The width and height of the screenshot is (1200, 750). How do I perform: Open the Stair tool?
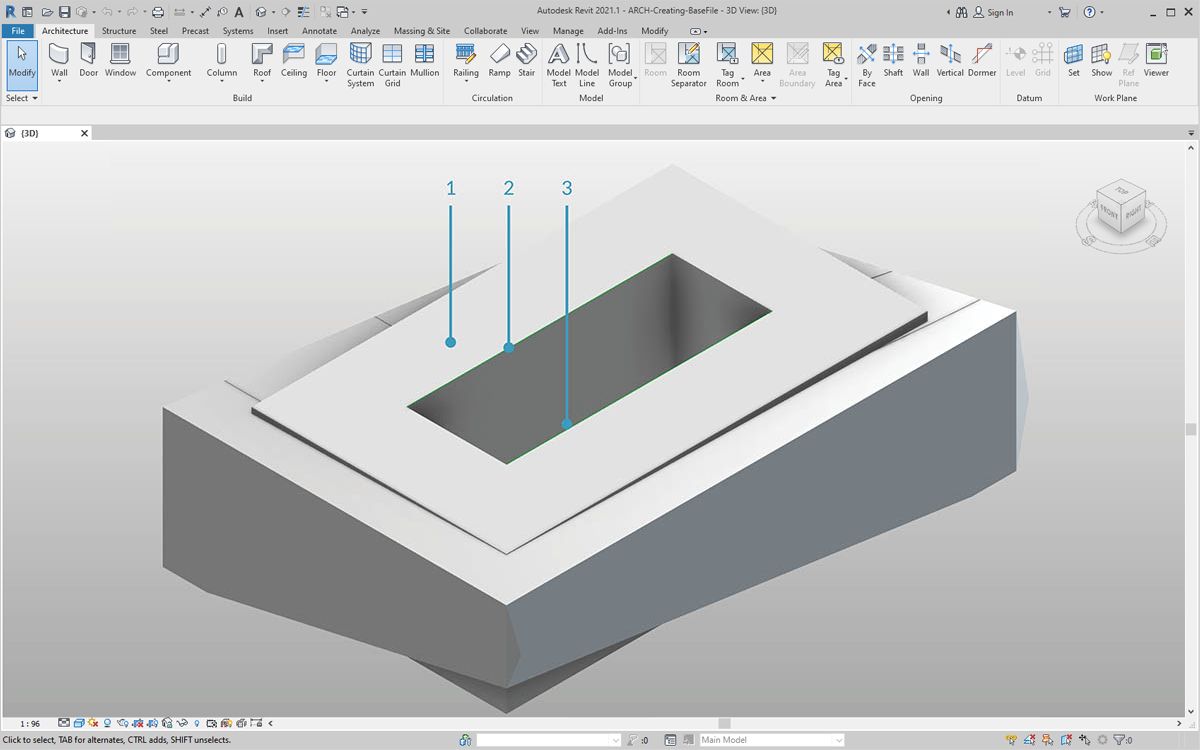coord(526,58)
